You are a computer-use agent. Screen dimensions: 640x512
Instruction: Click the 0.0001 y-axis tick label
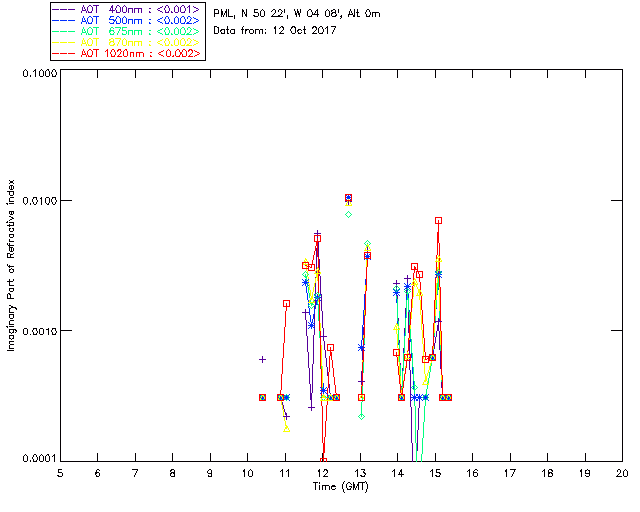pyautogui.click(x=39, y=459)
